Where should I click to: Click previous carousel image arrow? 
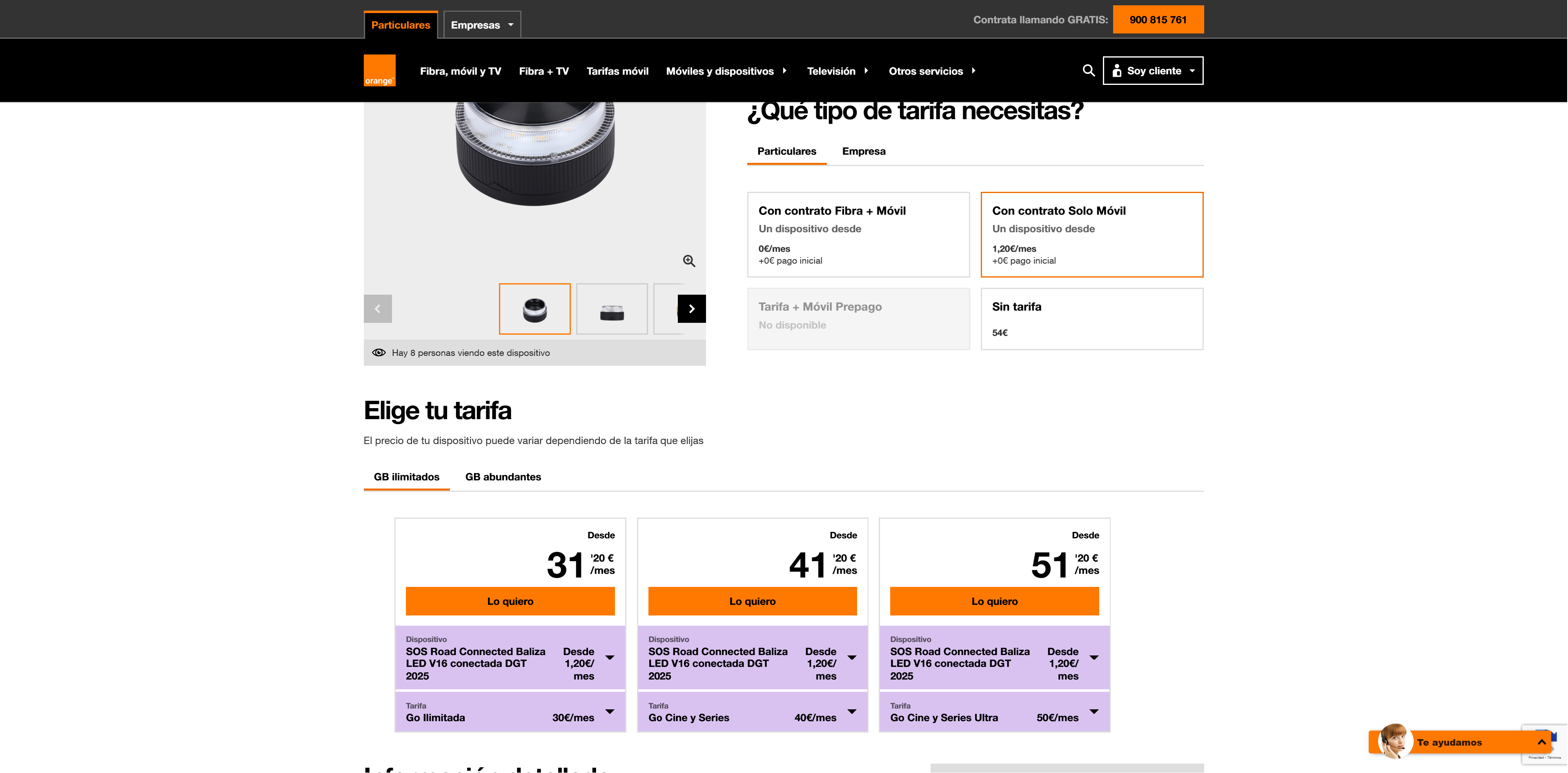click(x=377, y=309)
